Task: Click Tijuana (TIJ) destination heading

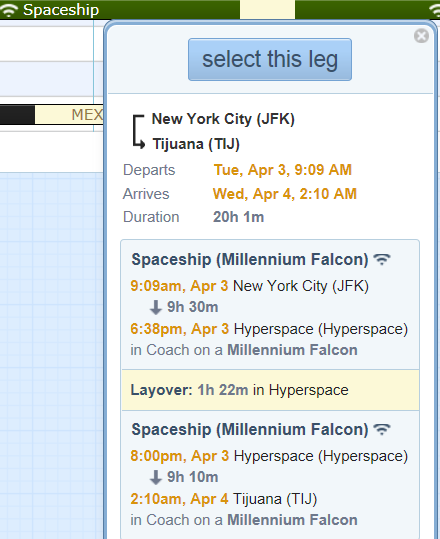Action: [196, 144]
